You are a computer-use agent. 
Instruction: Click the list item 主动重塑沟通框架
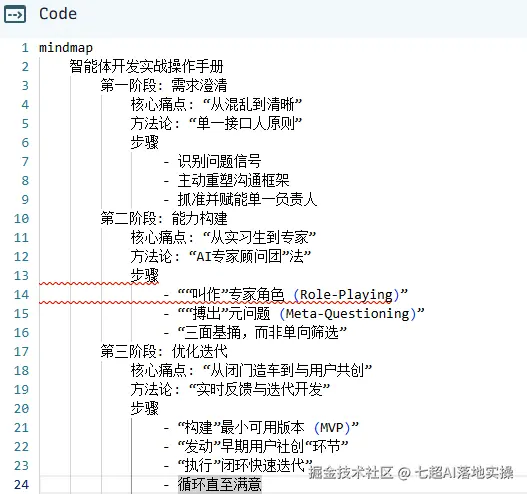(x=233, y=180)
